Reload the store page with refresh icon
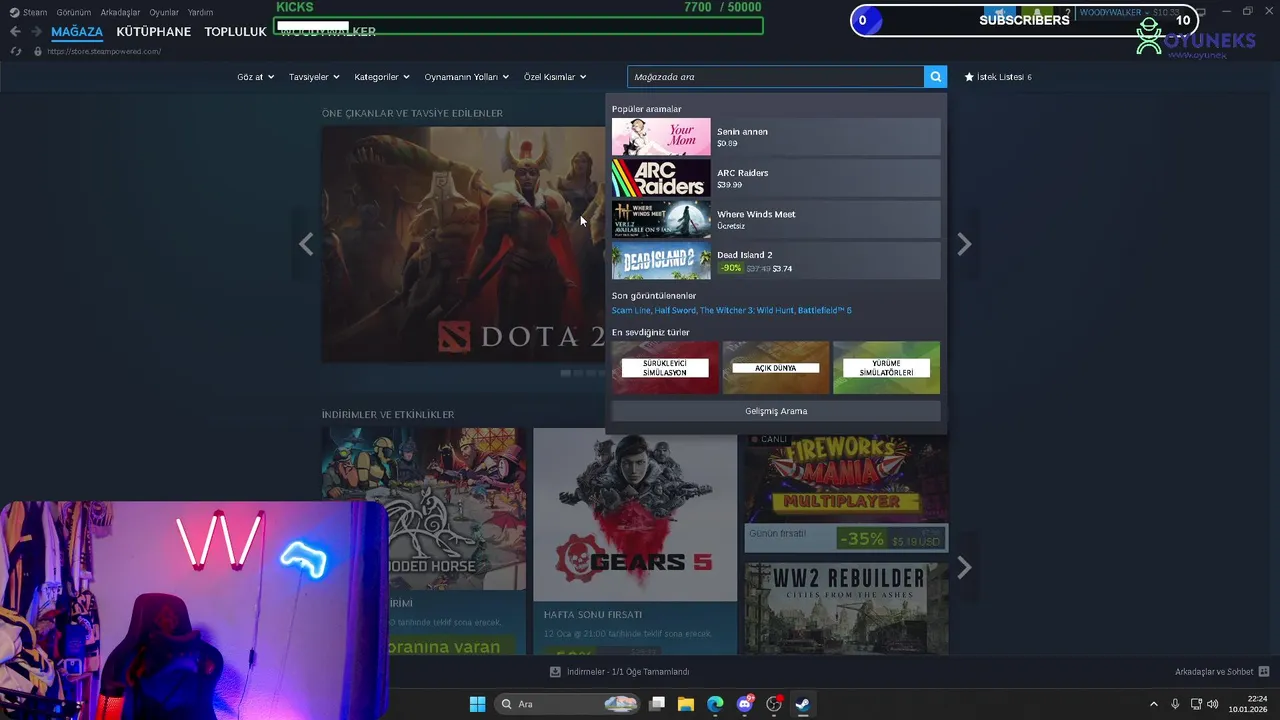Screen dimensions: 1280x720 [16, 51]
